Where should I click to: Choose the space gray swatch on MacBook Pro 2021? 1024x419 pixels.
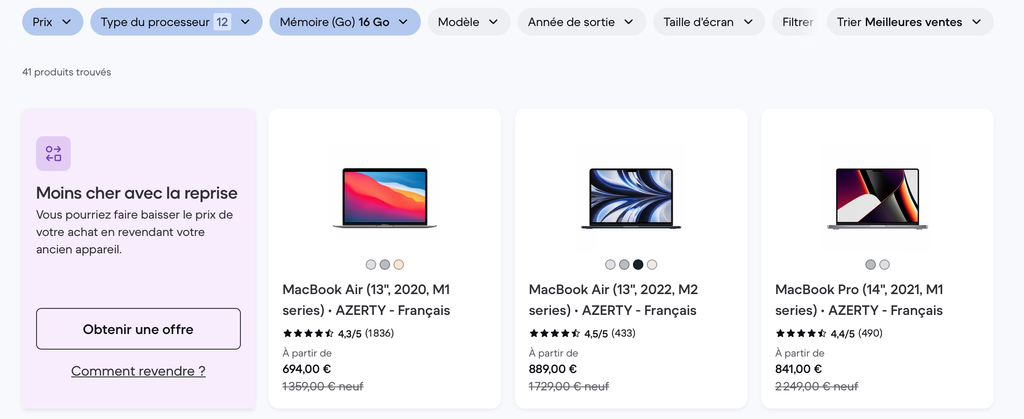point(870,264)
